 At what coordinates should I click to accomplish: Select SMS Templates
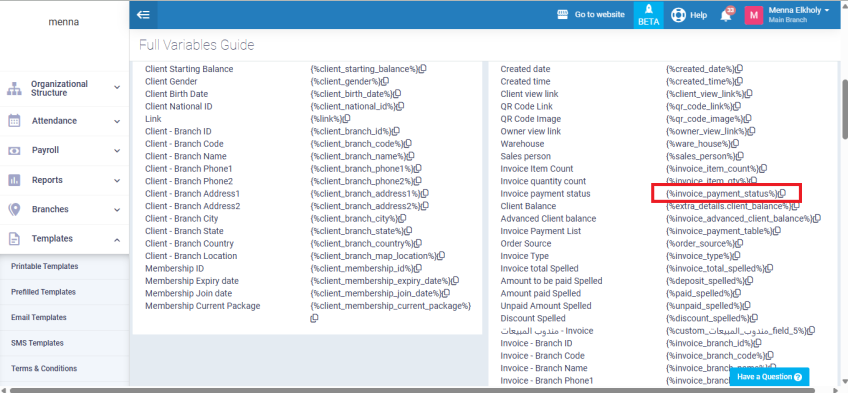pos(37,343)
